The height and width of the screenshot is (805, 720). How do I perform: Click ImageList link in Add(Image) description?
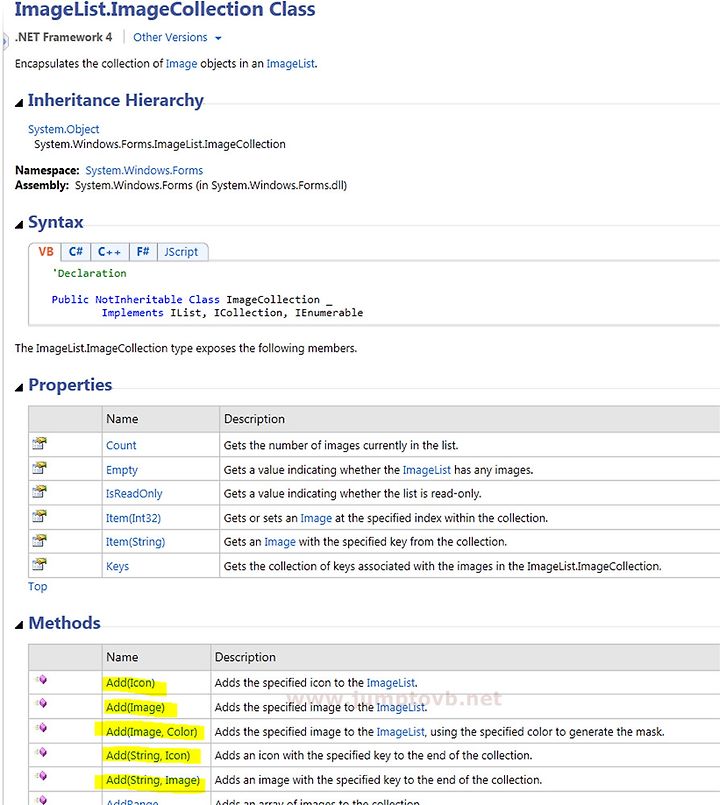[x=401, y=707]
